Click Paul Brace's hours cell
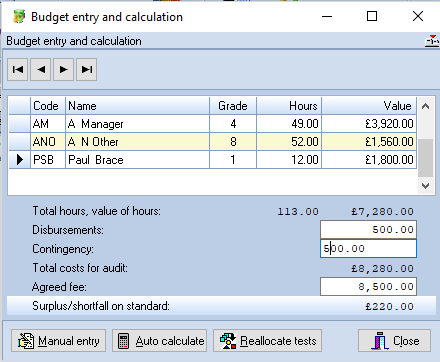The height and width of the screenshot is (362, 440). tap(289, 160)
